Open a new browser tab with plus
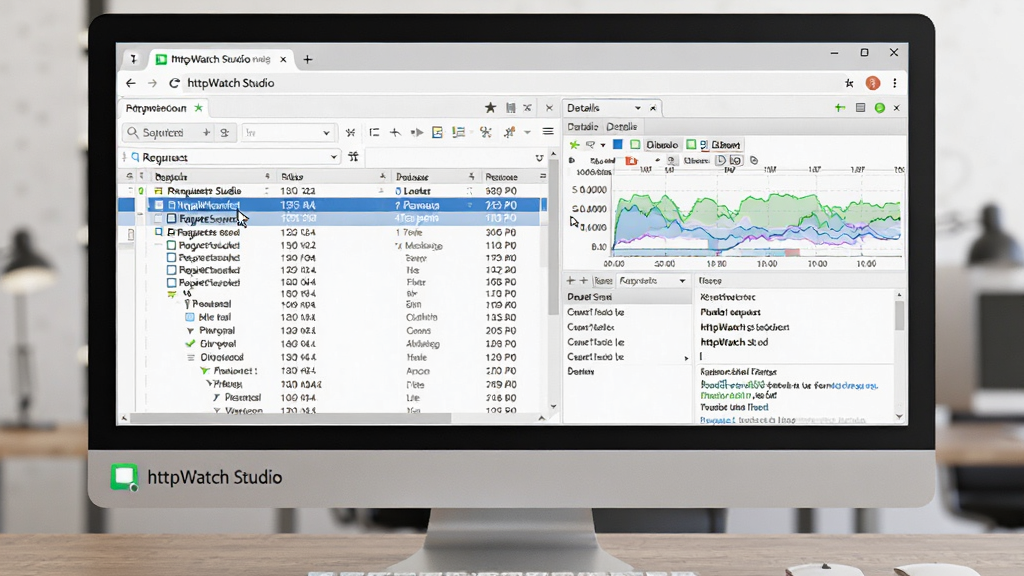This screenshot has width=1024, height=576. point(308,59)
